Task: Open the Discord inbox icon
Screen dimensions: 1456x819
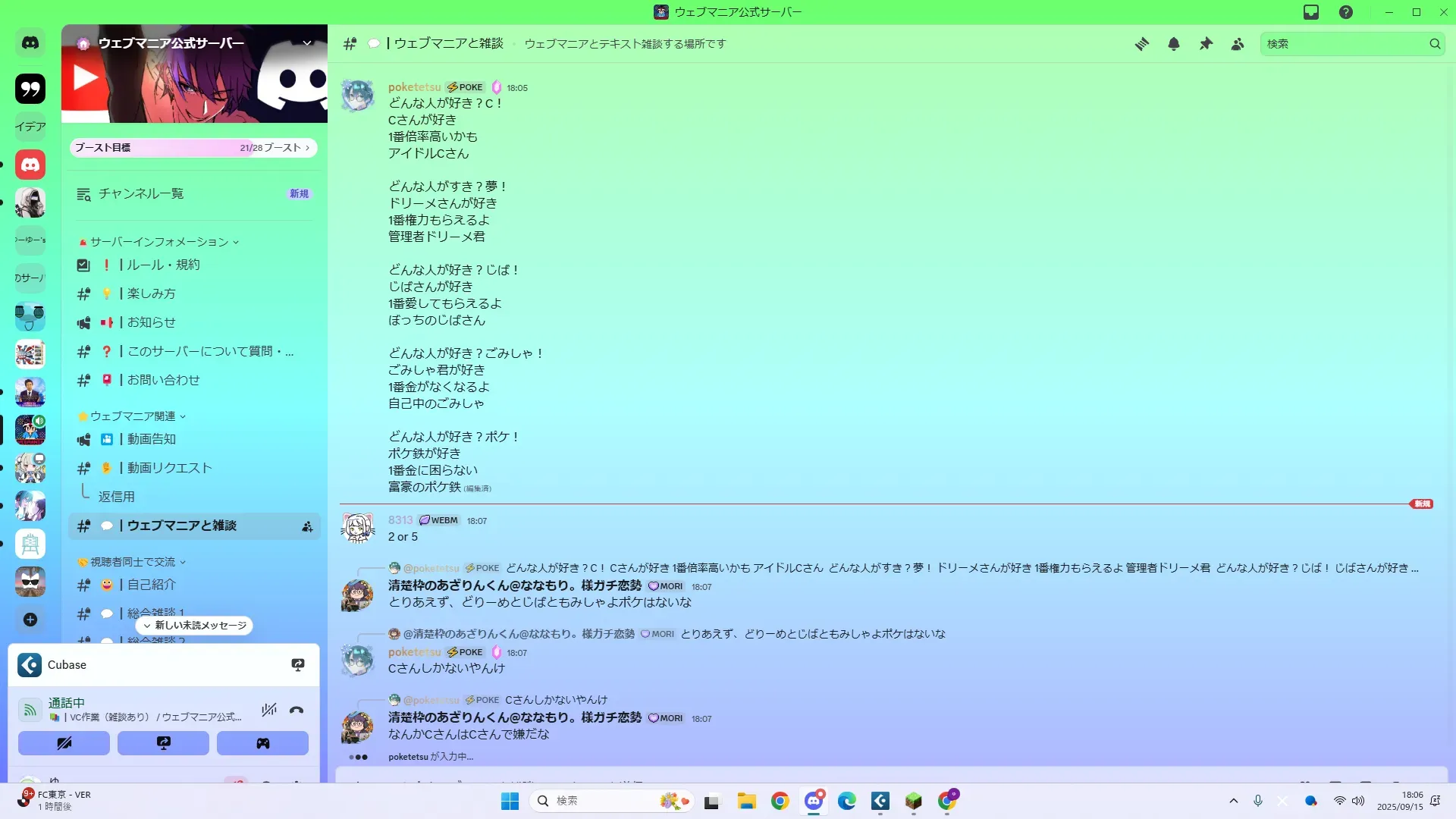Action: click(1311, 12)
